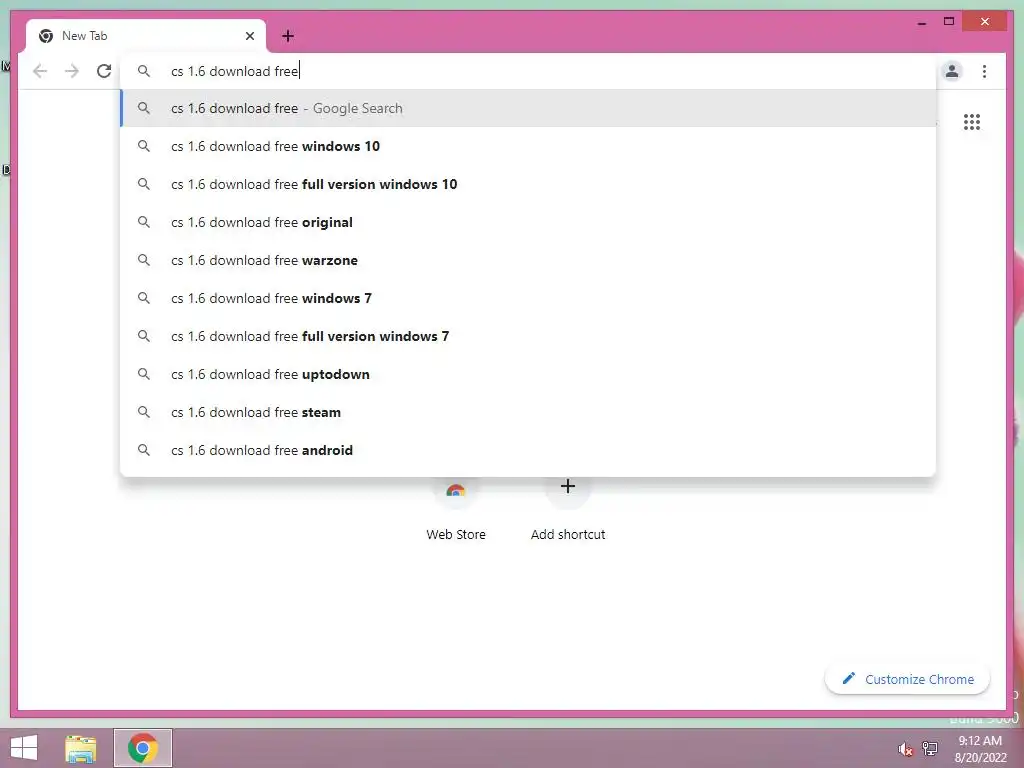
Task: Choose 'cs 1.6 download free - Google Search' suggestion
Action: [528, 108]
